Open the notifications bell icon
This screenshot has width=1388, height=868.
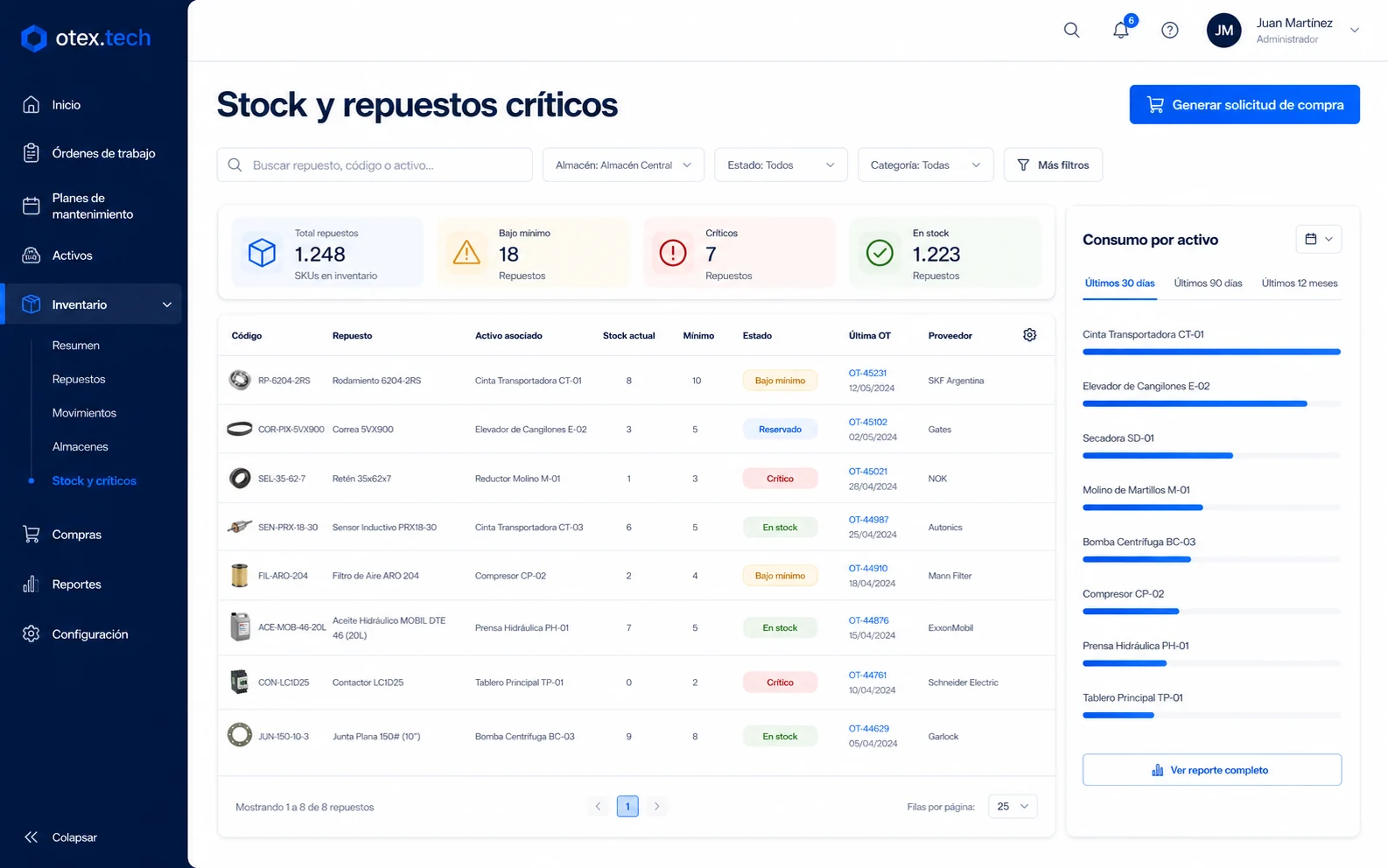pos(1121,30)
